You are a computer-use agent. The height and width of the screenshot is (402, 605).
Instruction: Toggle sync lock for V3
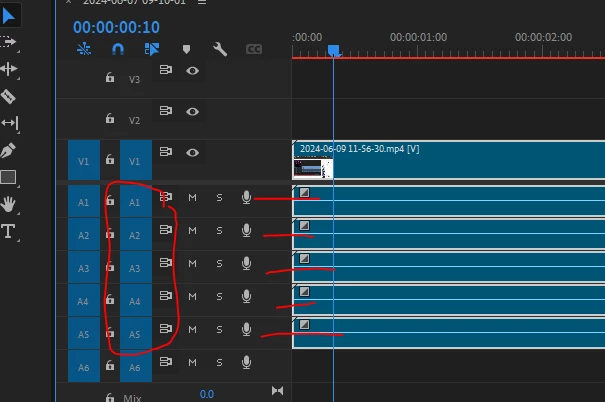[x=166, y=70]
